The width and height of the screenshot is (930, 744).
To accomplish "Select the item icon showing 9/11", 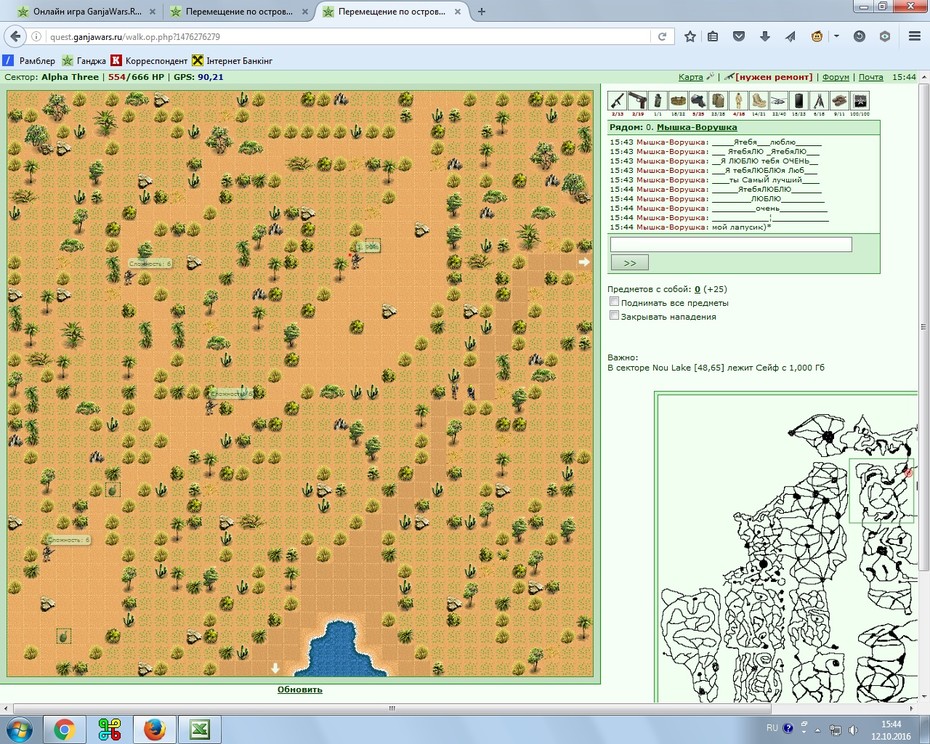I will tap(839, 101).
